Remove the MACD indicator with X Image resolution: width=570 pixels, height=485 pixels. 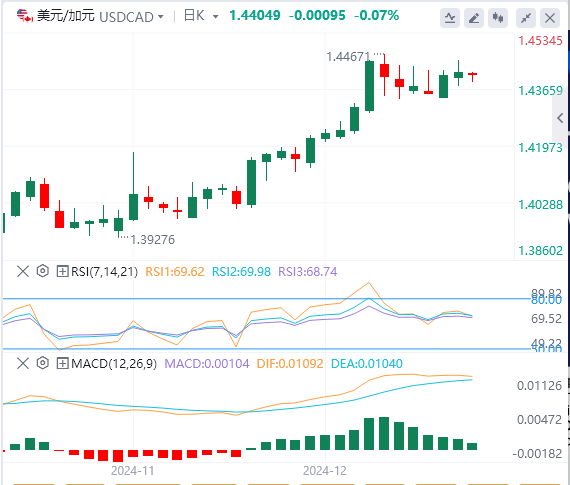(23, 363)
